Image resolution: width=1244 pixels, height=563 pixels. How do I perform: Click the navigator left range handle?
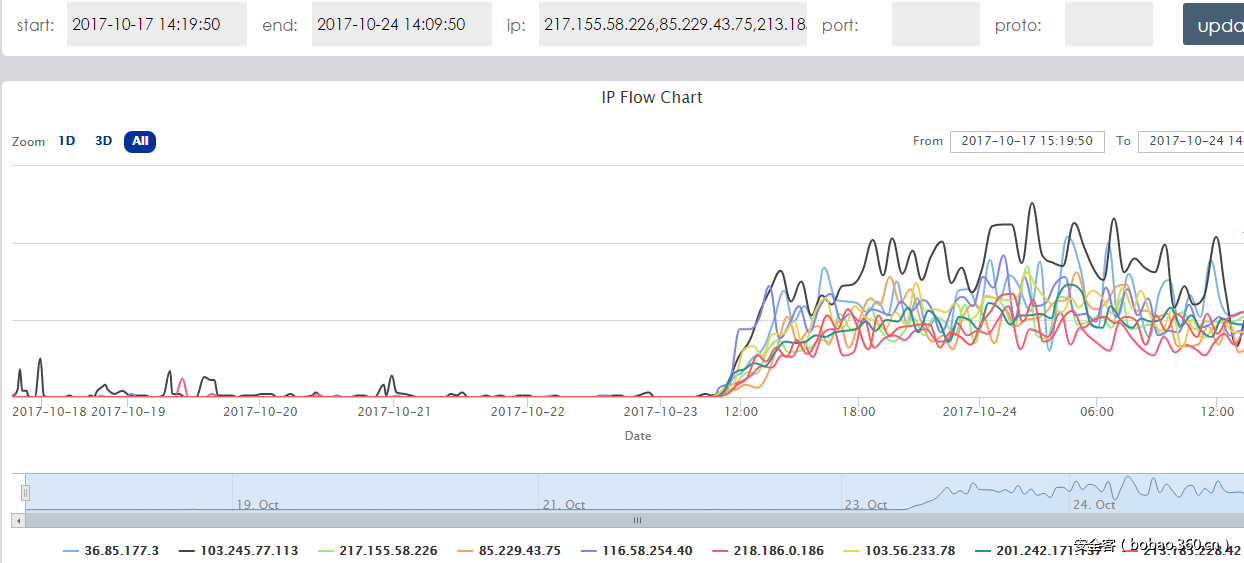[26, 492]
